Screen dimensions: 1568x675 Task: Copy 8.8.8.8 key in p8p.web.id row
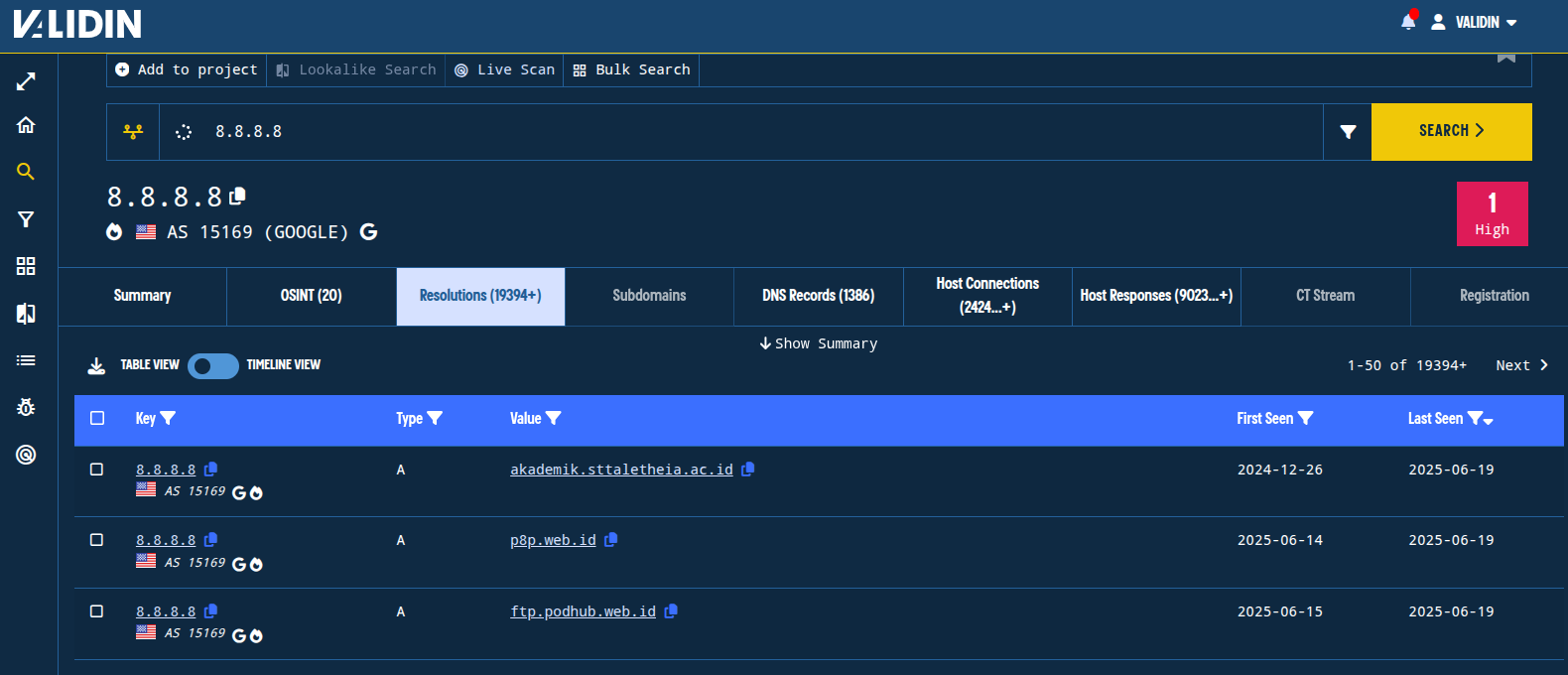tap(210, 540)
